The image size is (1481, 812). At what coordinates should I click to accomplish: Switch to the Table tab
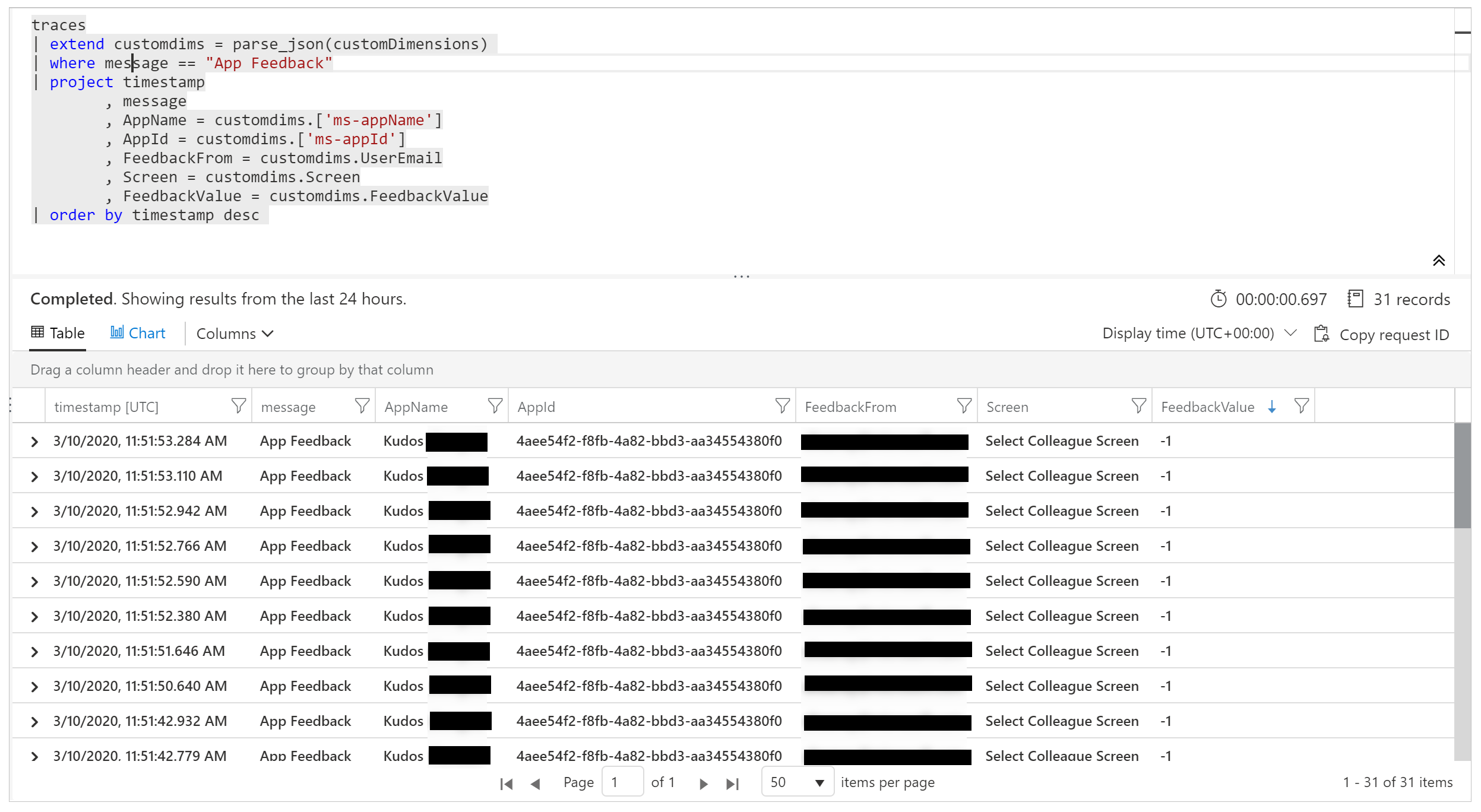pyautogui.click(x=58, y=333)
